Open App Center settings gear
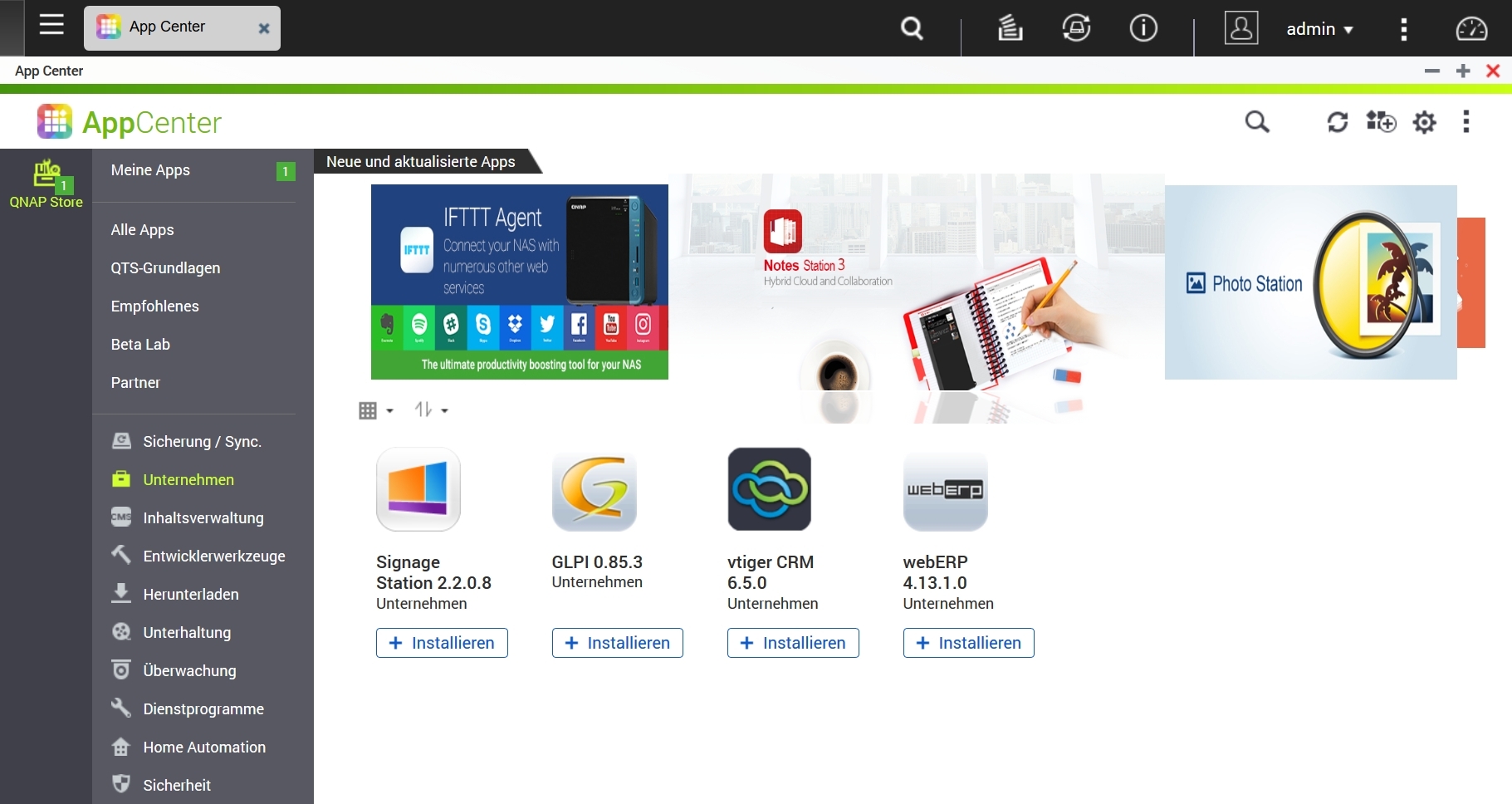The width and height of the screenshot is (1512, 804). pos(1425,122)
